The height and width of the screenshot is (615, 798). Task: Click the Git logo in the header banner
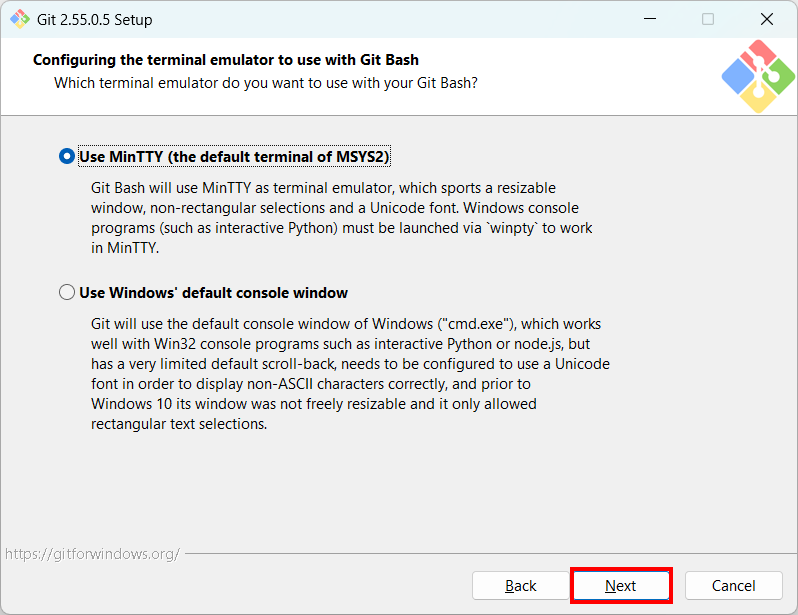click(758, 76)
